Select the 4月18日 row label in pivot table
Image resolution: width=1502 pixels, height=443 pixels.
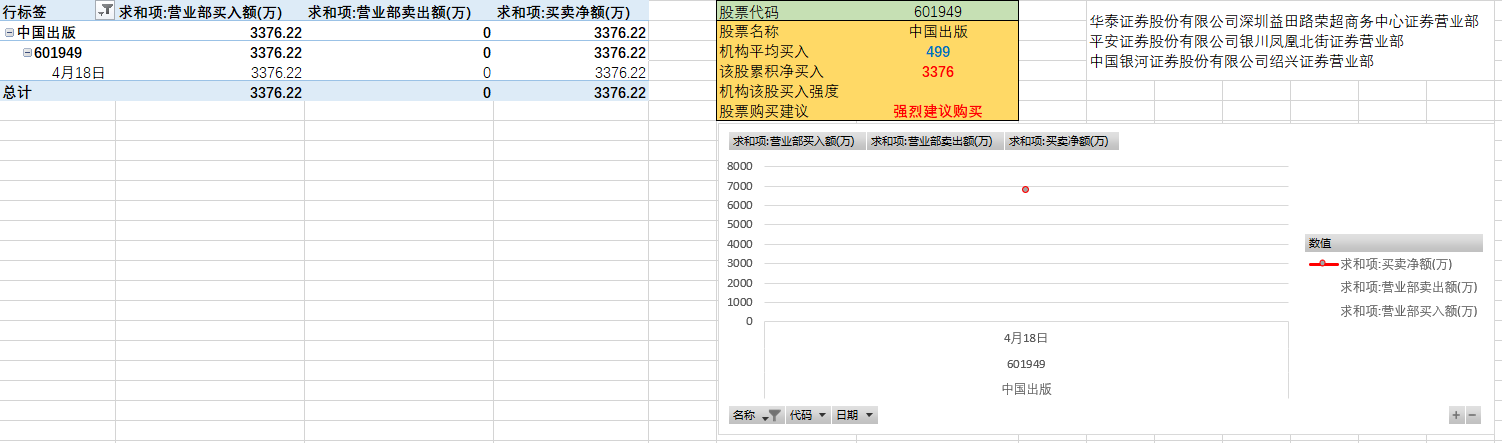tap(78, 72)
